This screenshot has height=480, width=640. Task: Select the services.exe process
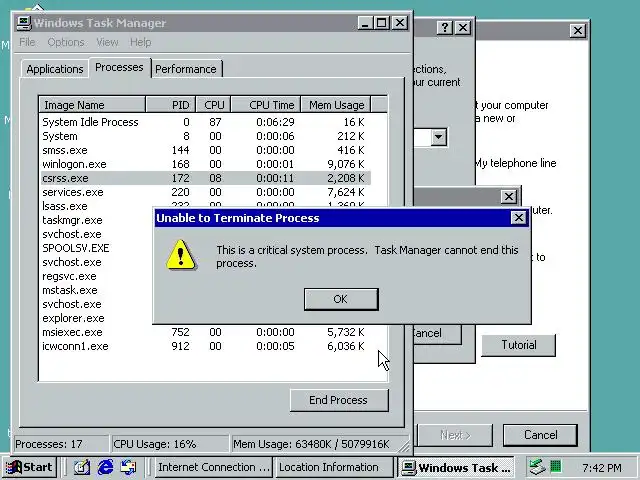pyautogui.click(x=206, y=192)
